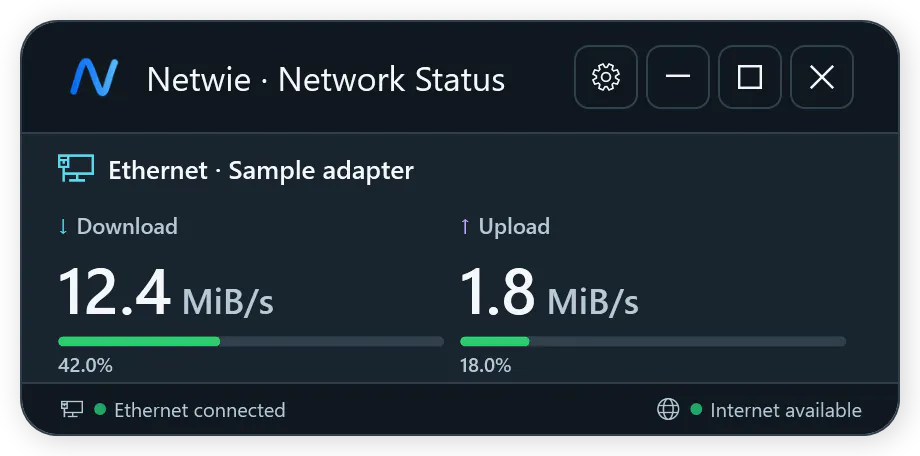Click the globe icon in status bar
The image size is (920, 456).
click(x=668, y=409)
